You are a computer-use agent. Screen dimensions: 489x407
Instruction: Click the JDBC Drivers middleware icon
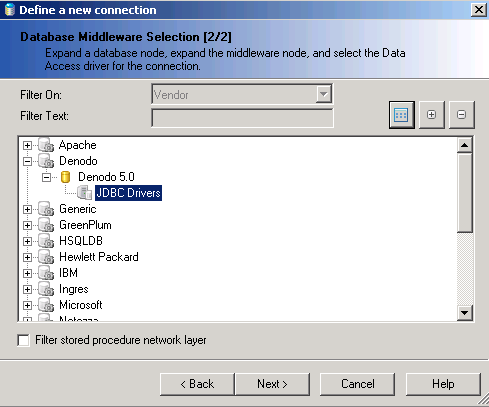[85, 193]
